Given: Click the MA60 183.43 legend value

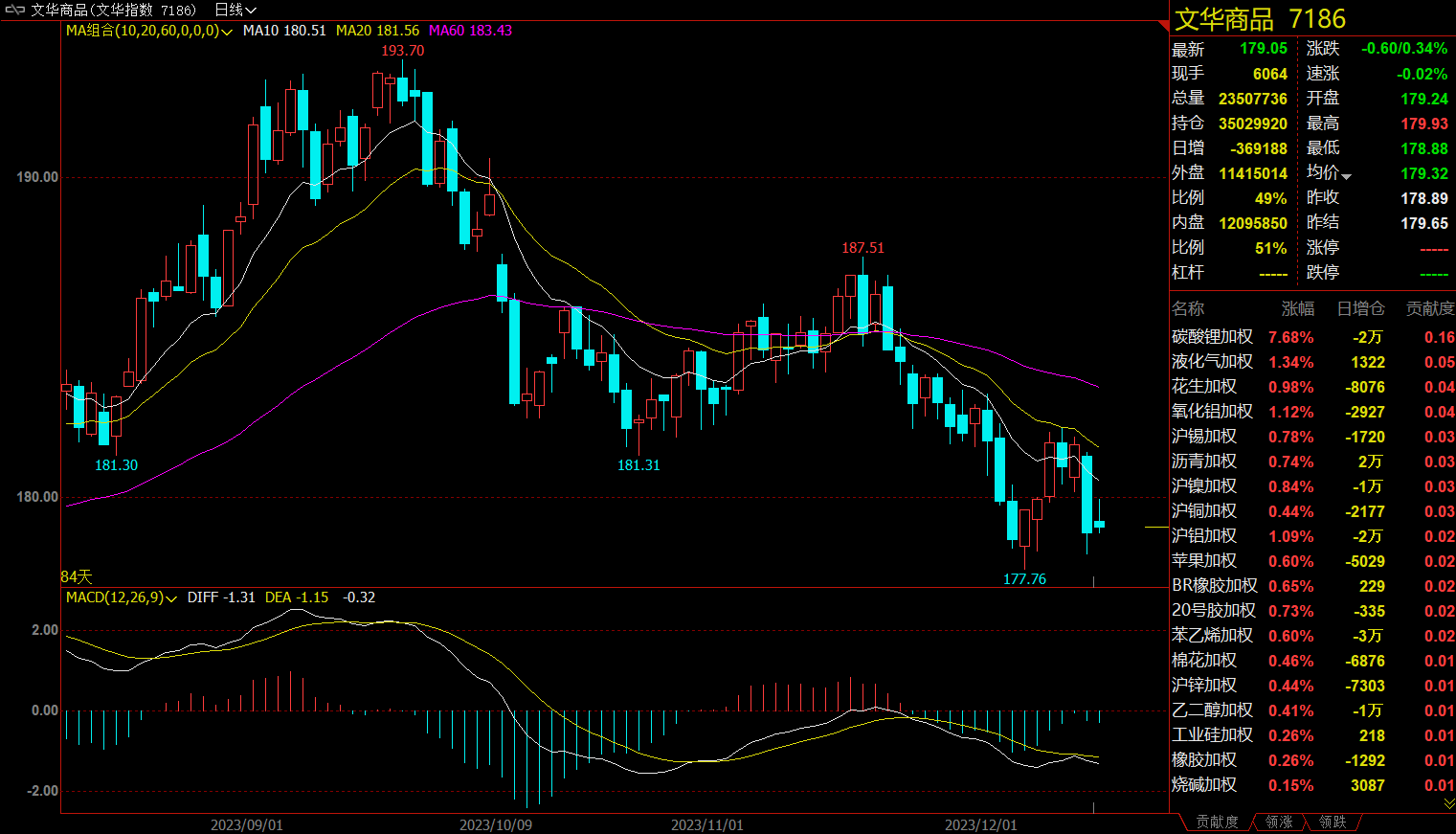Looking at the screenshot, I should click(x=470, y=31).
